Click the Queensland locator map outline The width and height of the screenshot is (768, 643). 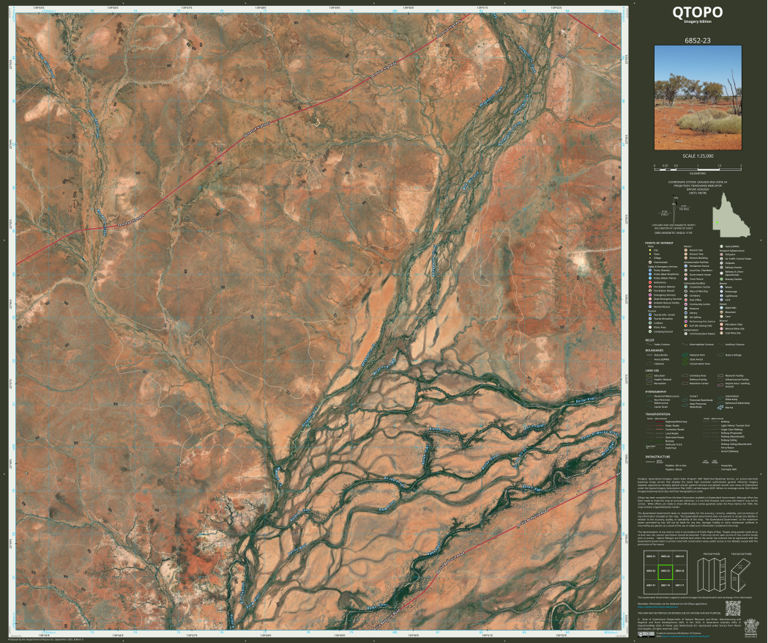(731, 214)
